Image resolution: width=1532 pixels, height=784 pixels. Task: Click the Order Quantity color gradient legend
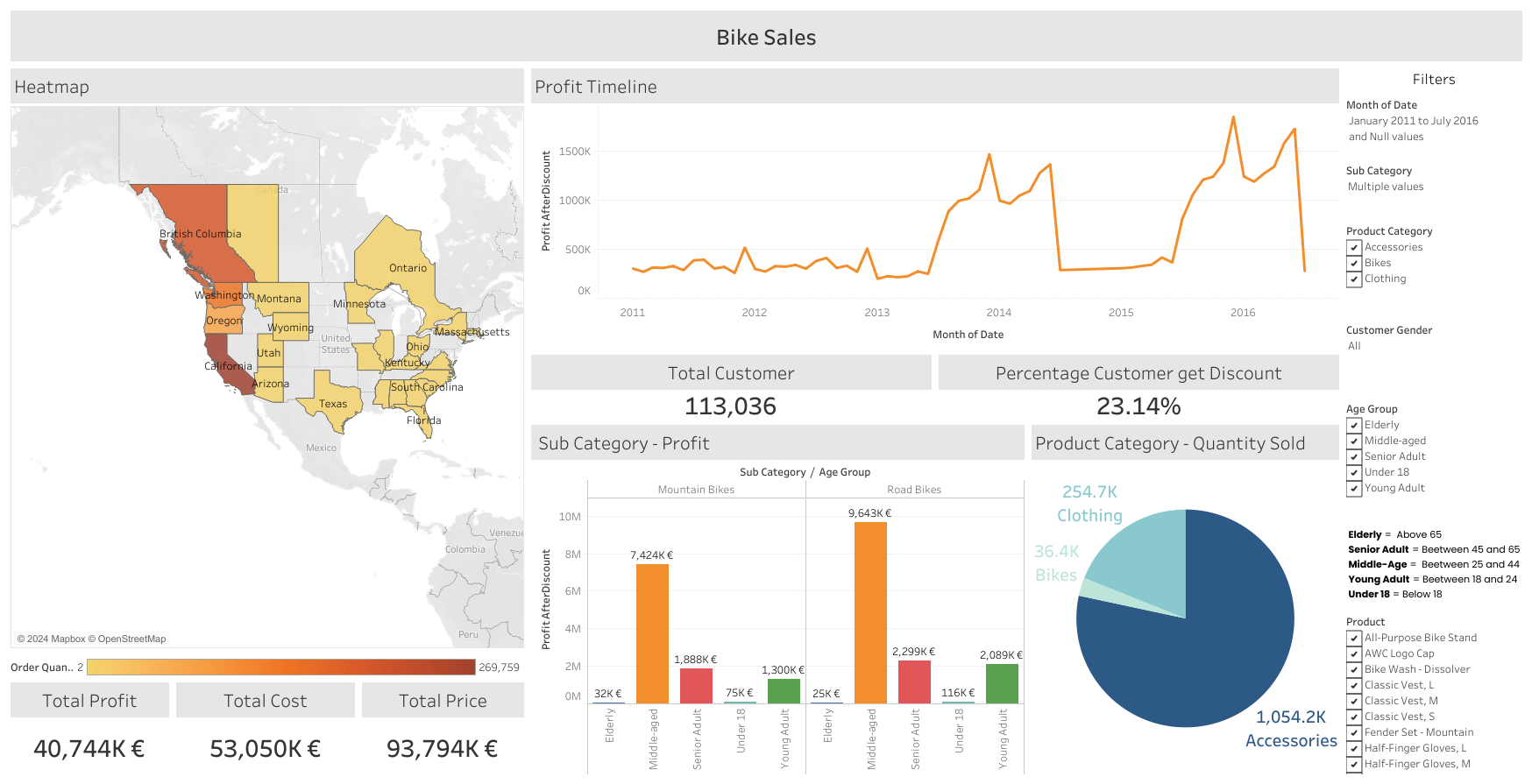click(280, 667)
